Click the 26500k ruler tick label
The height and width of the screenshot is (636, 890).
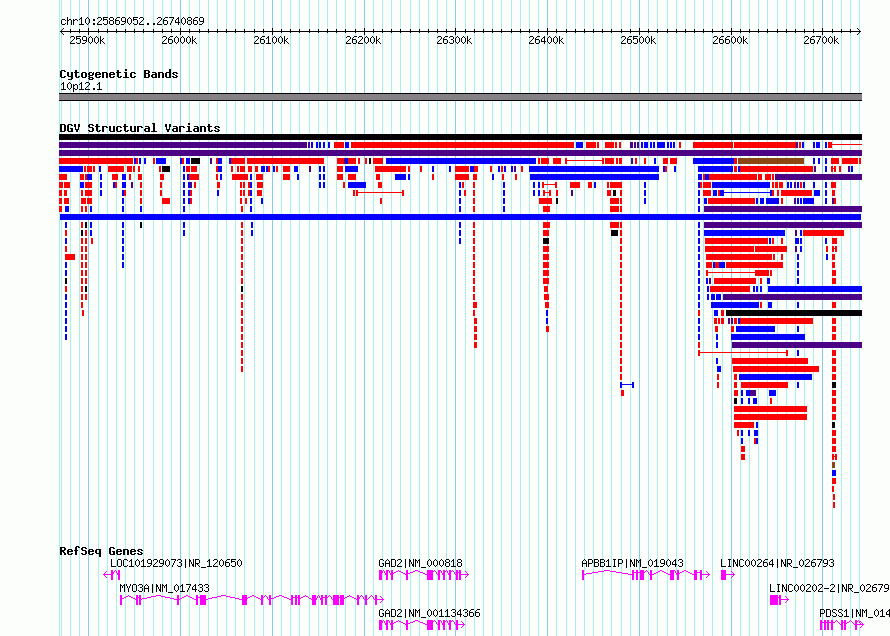point(638,40)
